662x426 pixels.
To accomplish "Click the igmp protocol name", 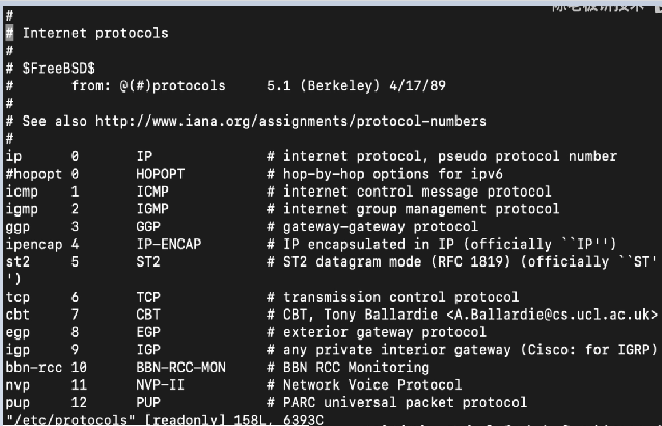I will [22, 209].
